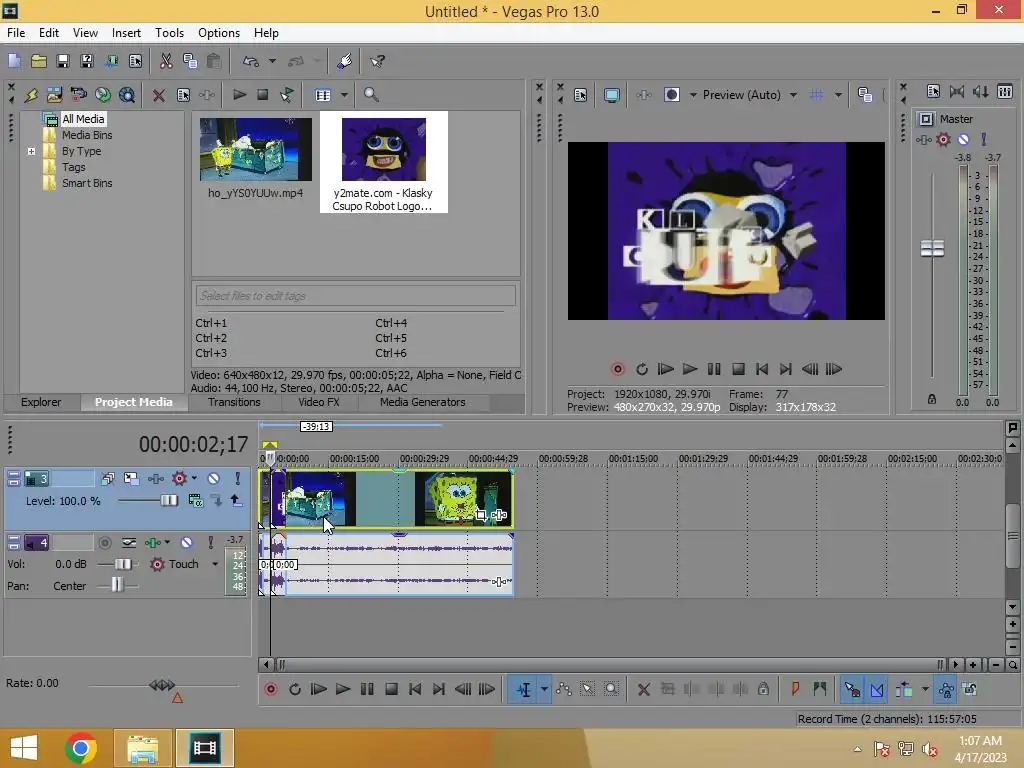Viewport: 1024px width, 768px height.
Task: Delete selected events with timeline X icon
Action: coord(643,689)
